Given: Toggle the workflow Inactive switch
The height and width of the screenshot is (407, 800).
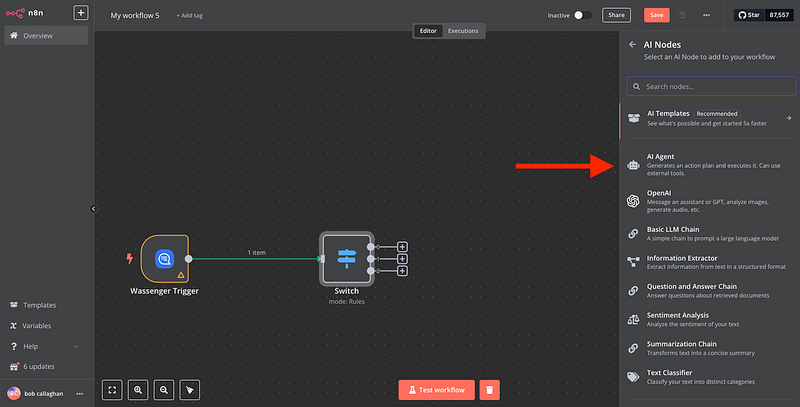Looking at the screenshot, I should 584,15.
